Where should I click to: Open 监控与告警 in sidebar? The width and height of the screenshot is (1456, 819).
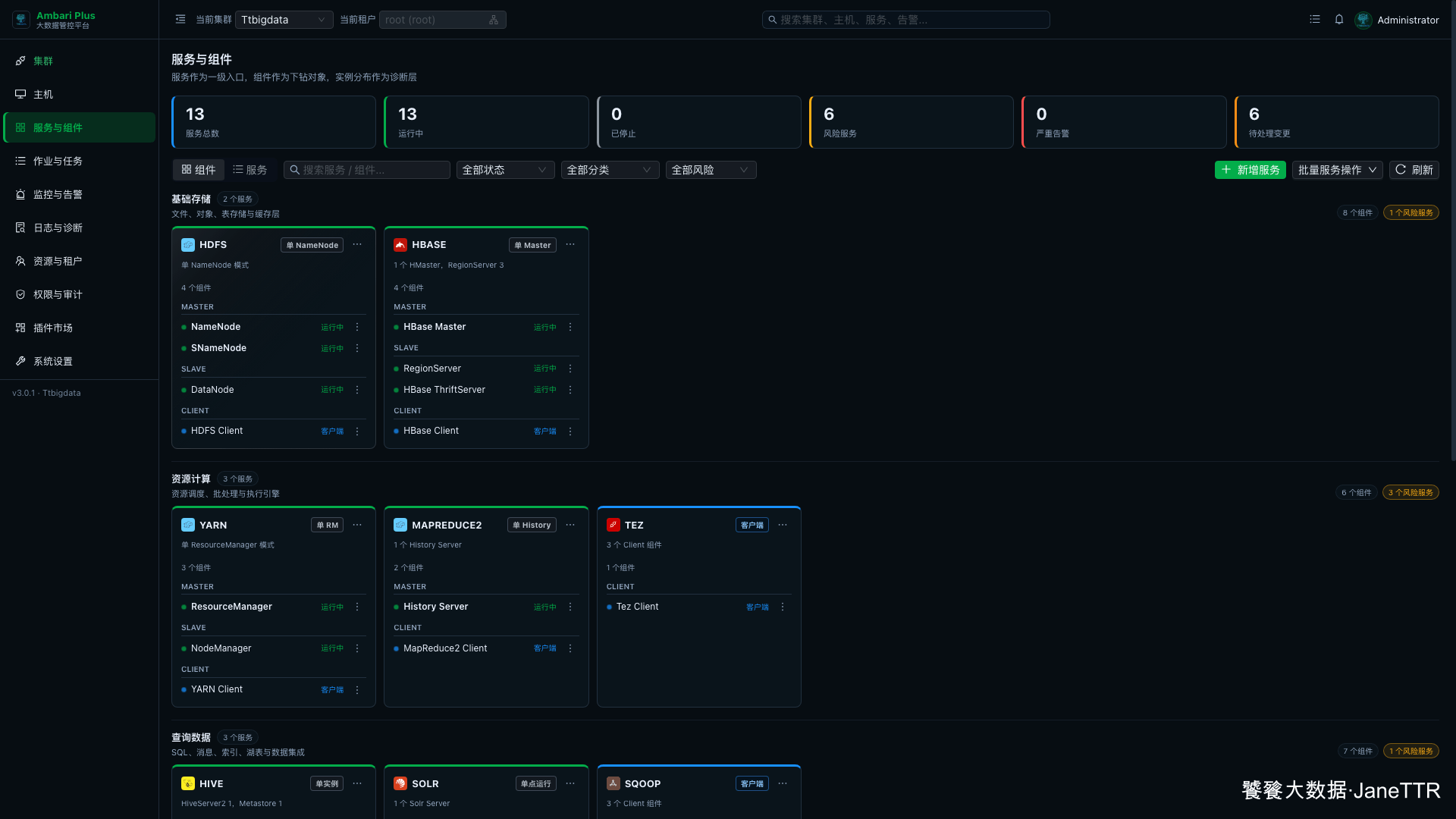79,194
